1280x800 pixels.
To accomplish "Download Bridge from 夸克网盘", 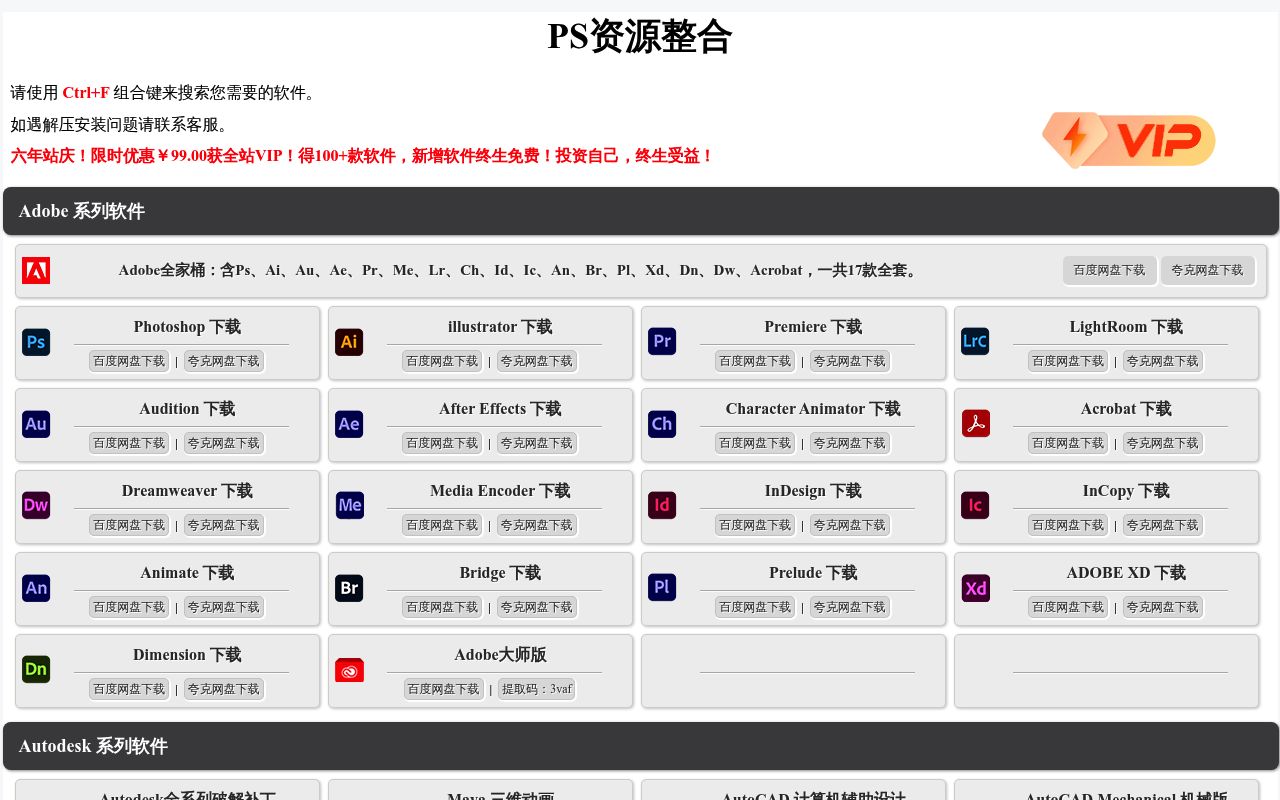I will click(537, 607).
